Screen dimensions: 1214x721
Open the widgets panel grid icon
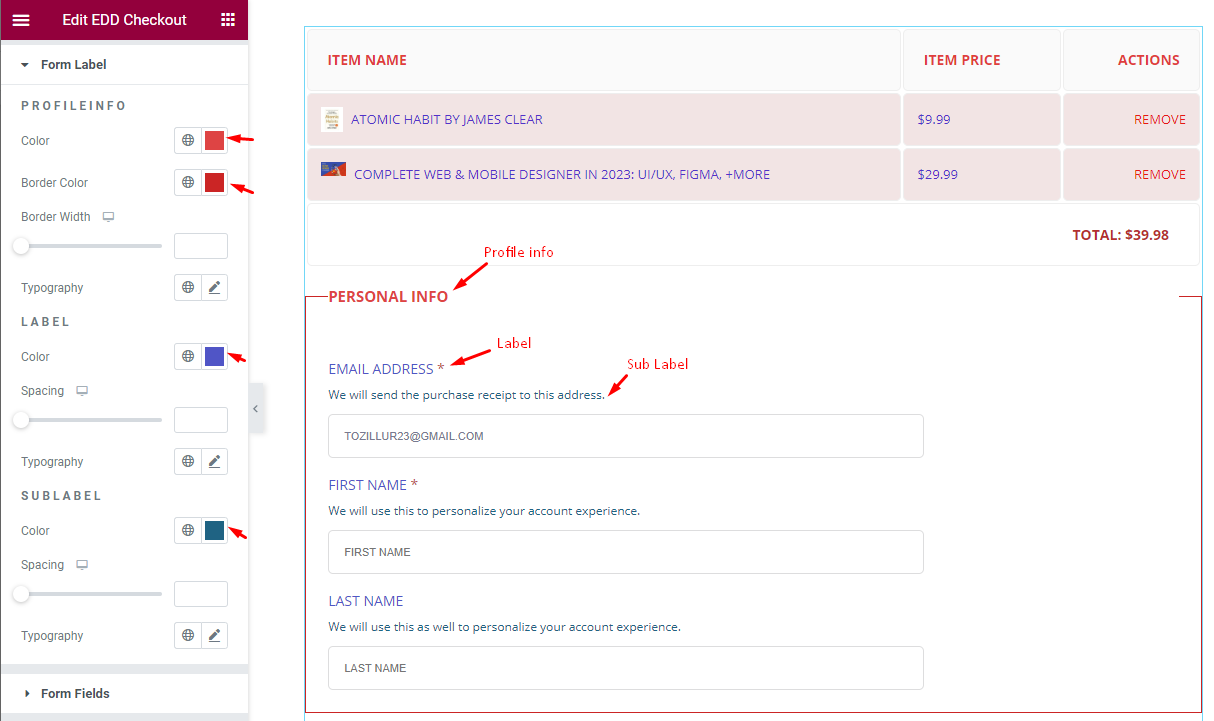[228, 19]
